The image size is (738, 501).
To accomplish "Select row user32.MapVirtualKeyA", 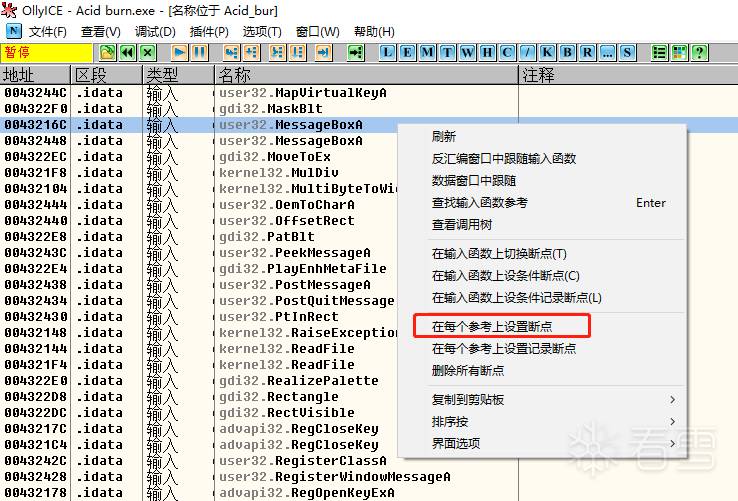I will coord(369,93).
